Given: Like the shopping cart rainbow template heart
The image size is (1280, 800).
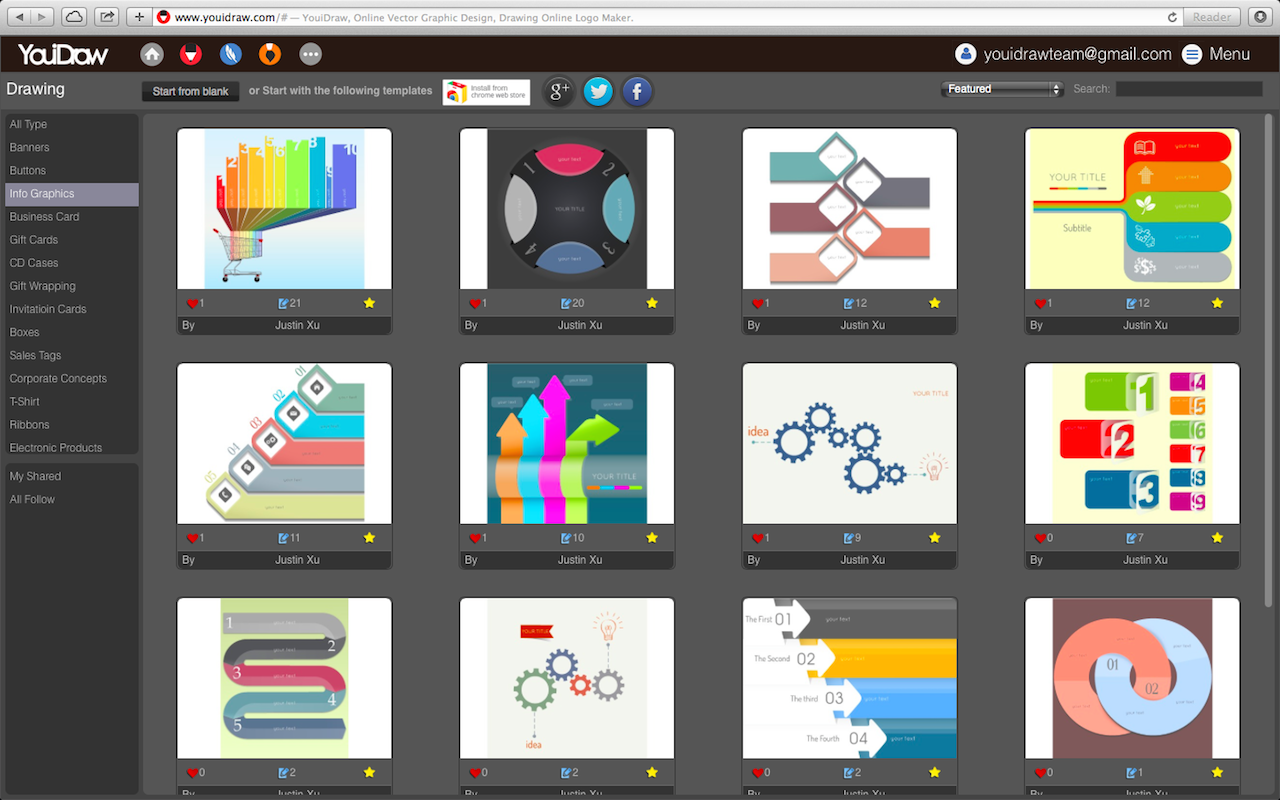Looking at the screenshot, I should tap(193, 303).
